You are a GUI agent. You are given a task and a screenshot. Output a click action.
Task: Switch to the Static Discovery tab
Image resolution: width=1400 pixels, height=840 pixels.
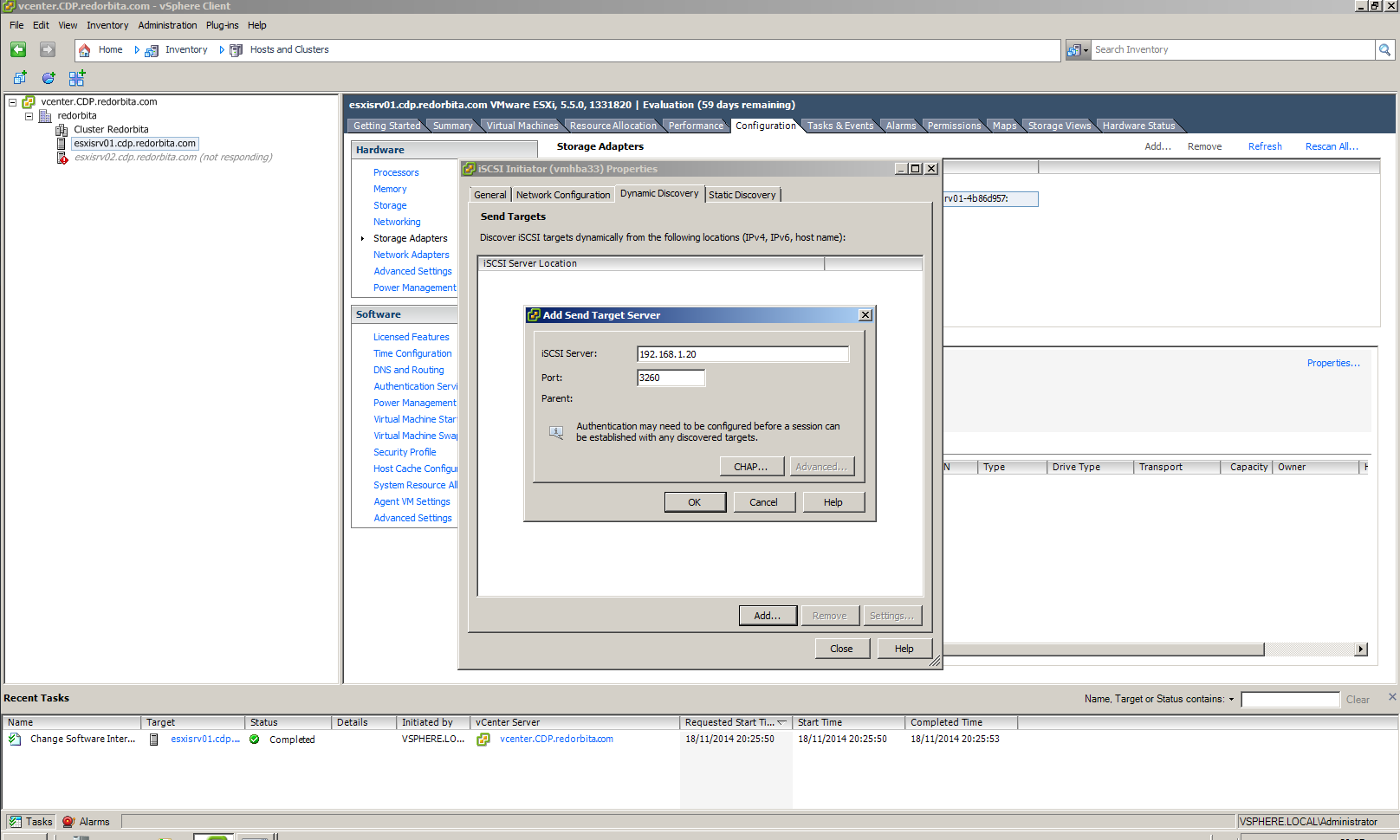click(742, 195)
